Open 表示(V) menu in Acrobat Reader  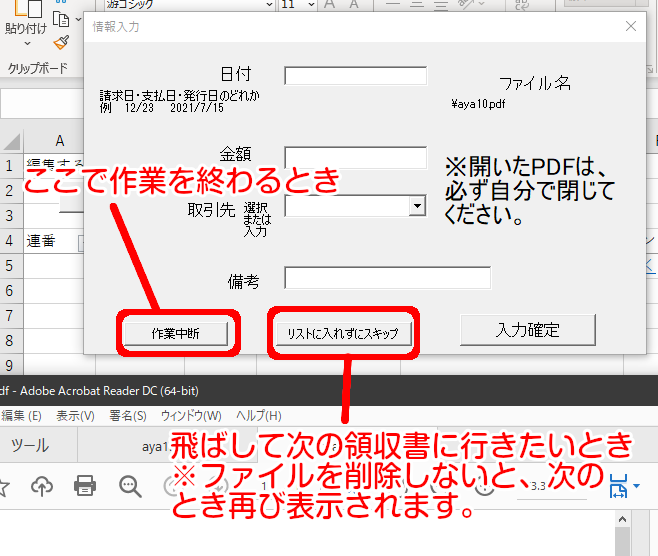tap(76, 416)
